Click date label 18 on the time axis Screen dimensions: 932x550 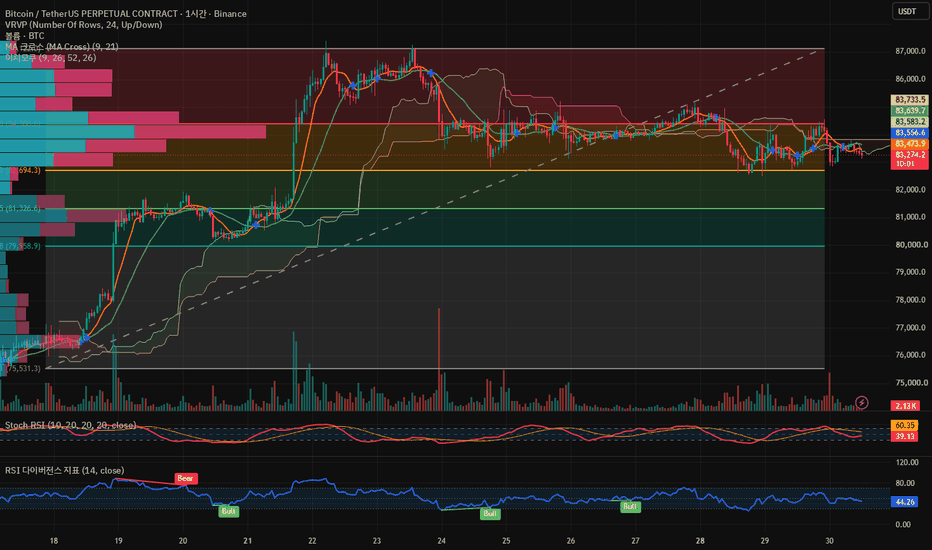click(53, 540)
